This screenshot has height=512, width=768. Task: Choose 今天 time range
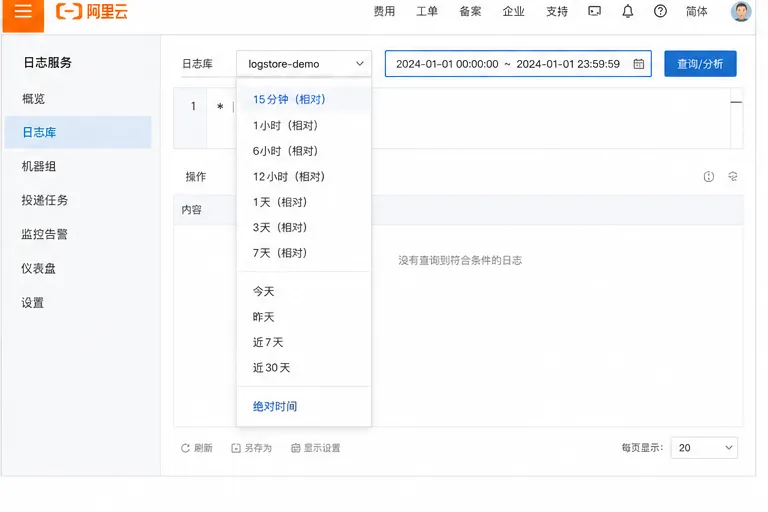point(304,292)
